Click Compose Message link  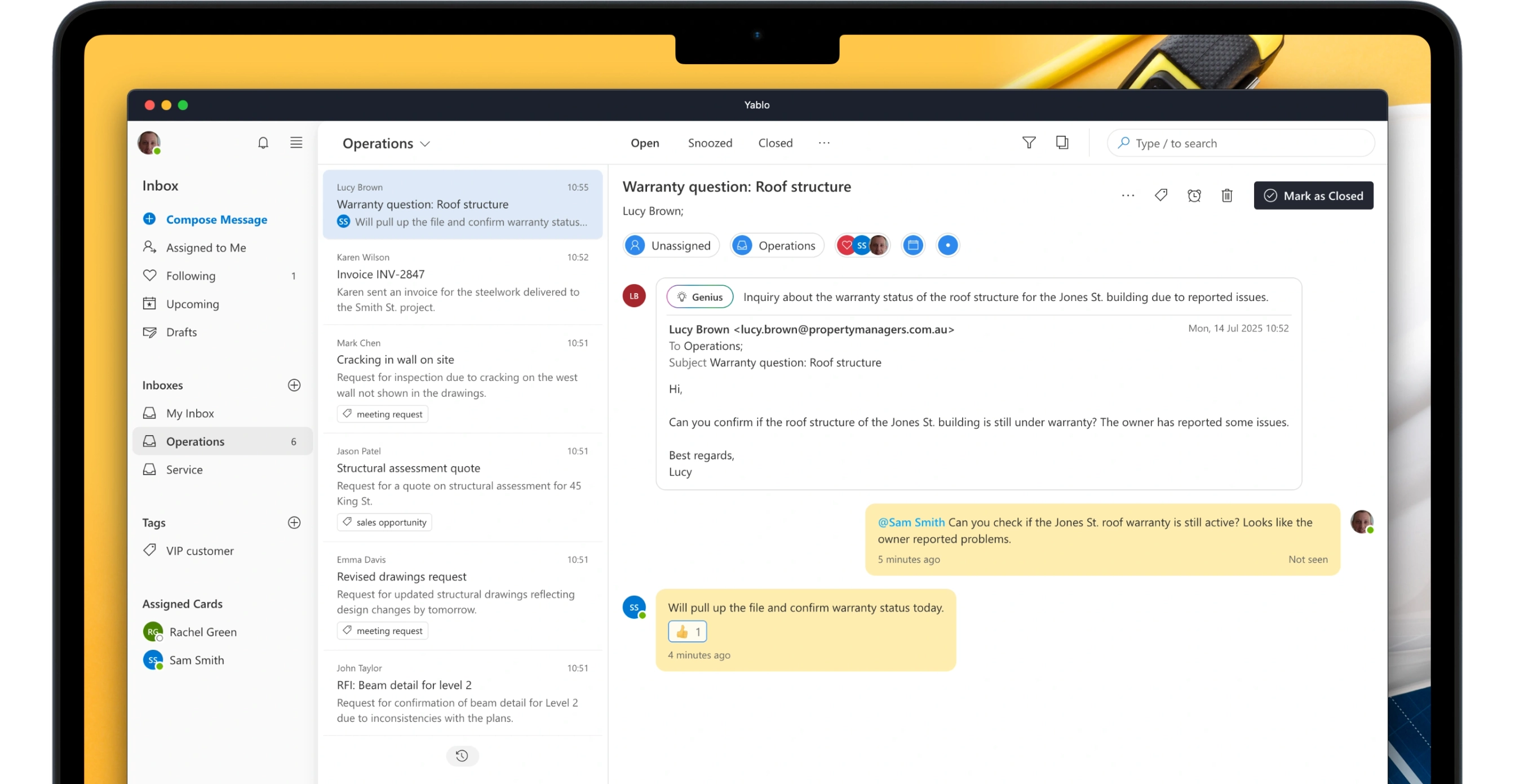tap(216, 219)
